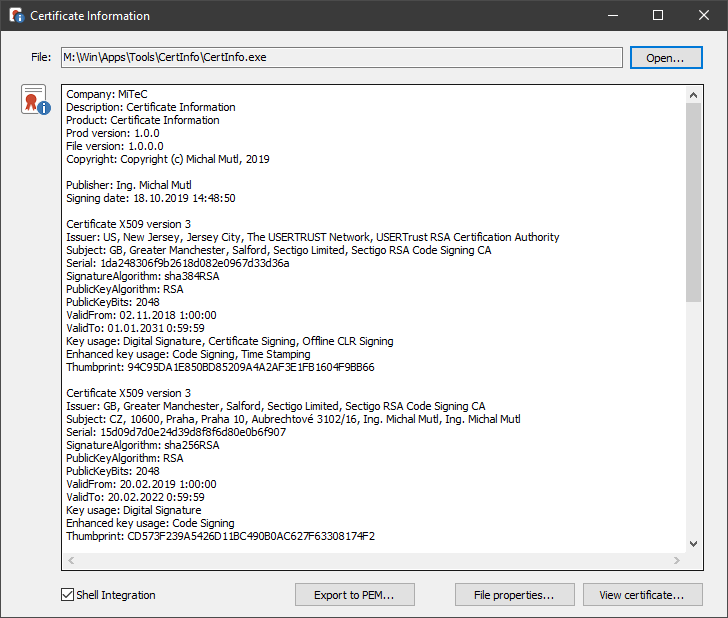This screenshot has height=618, width=728.
Task: Click the 'Product: Certificate Information' line
Action: coord(143,120)
